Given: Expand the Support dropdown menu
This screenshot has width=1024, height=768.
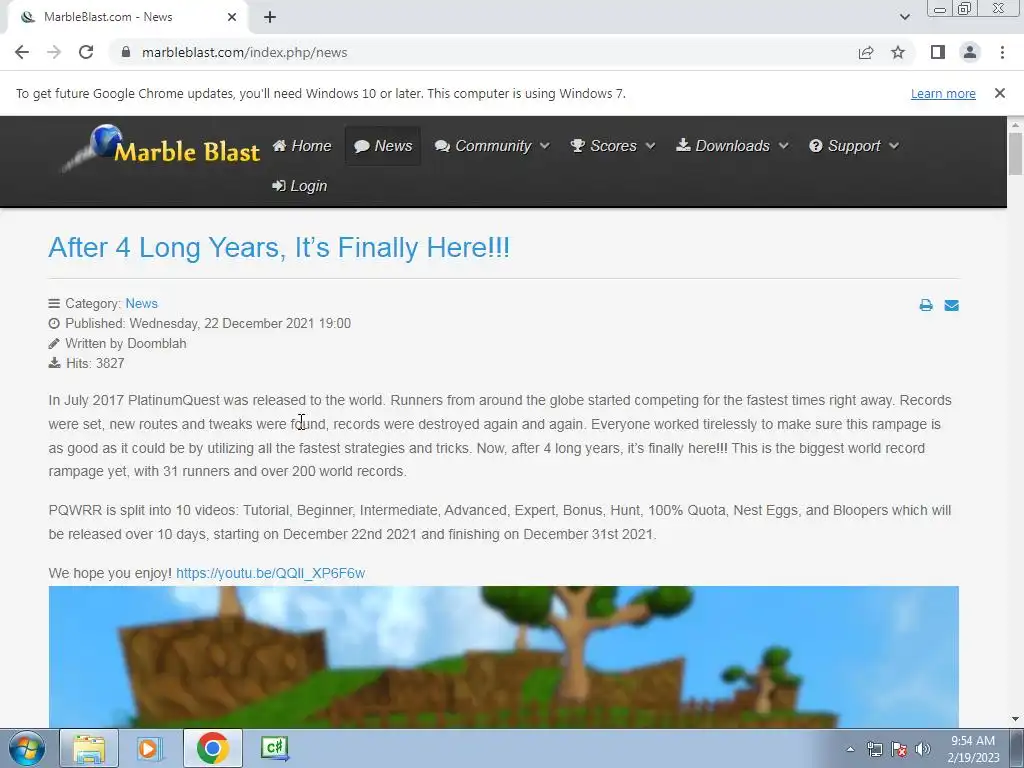Looking at the screenshot, I should click(854, 146).
